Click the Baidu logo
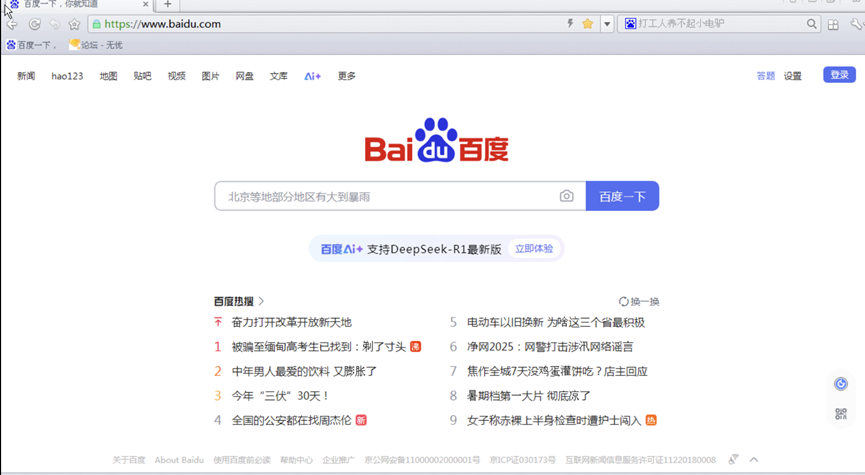 coord(436,140)
